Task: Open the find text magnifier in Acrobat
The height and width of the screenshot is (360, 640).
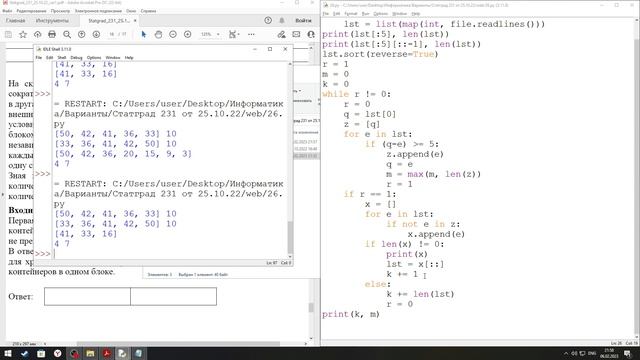Action: (x=67, y=34)
